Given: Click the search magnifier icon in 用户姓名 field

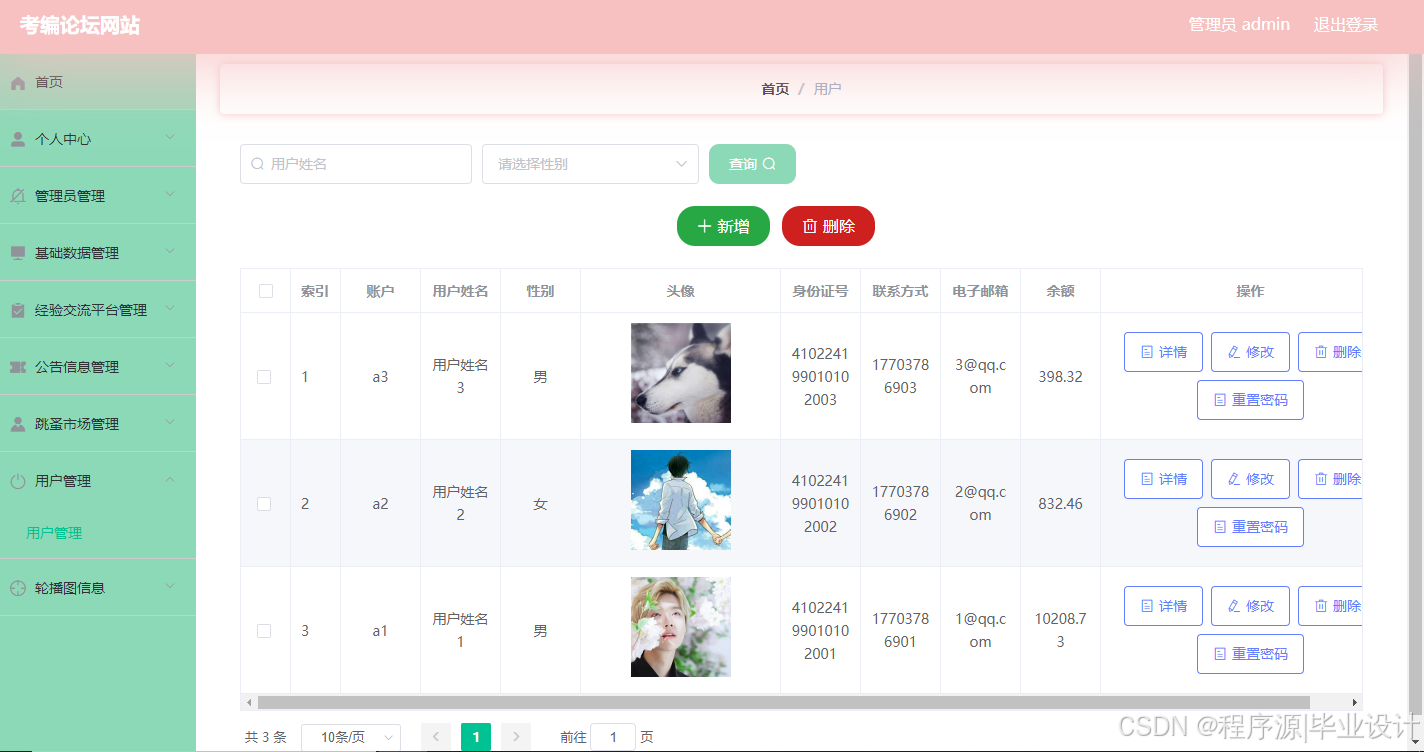Looking at the screenshot, I should click(257, 164).
